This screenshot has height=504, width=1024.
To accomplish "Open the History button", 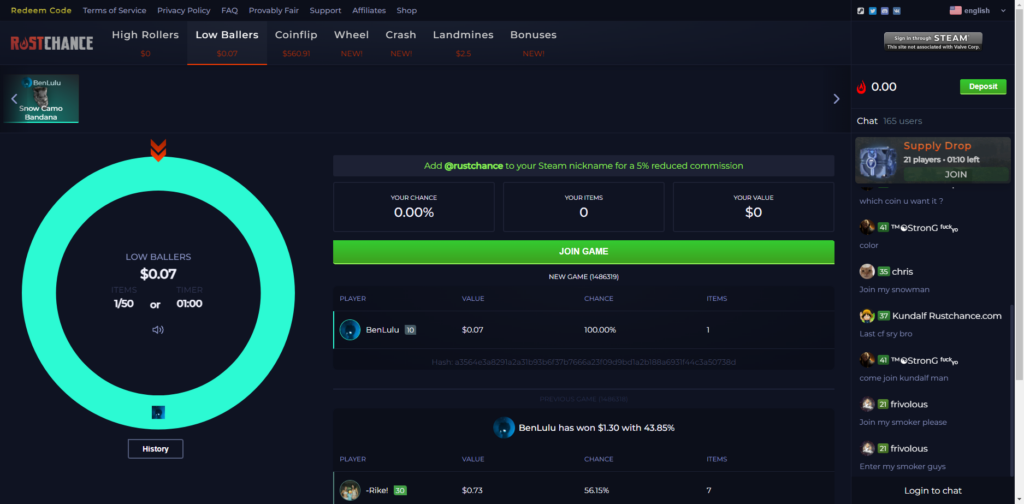I will [x=155, y=449].
